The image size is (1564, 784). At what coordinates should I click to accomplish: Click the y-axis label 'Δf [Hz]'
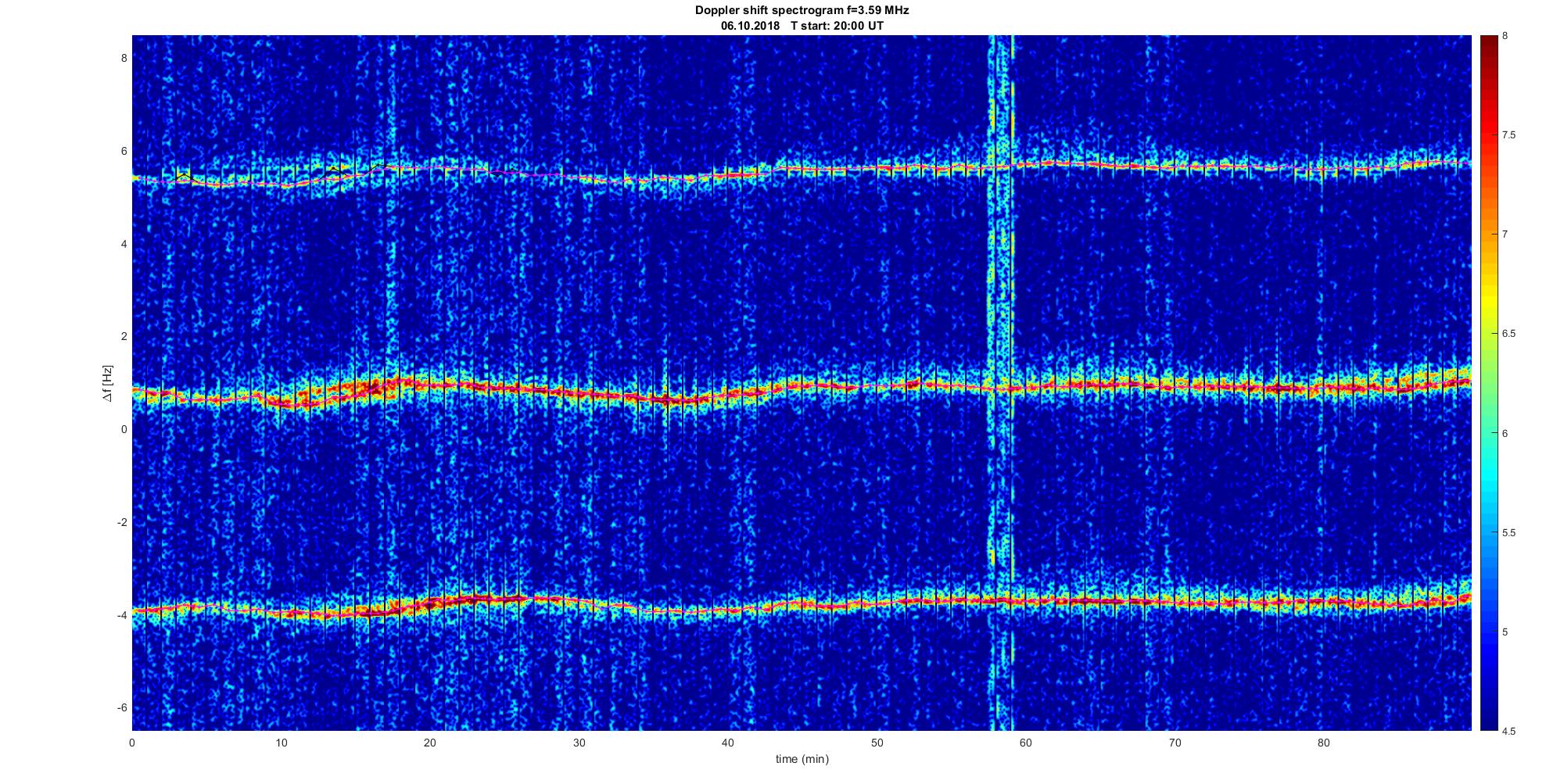coord(107,383)
